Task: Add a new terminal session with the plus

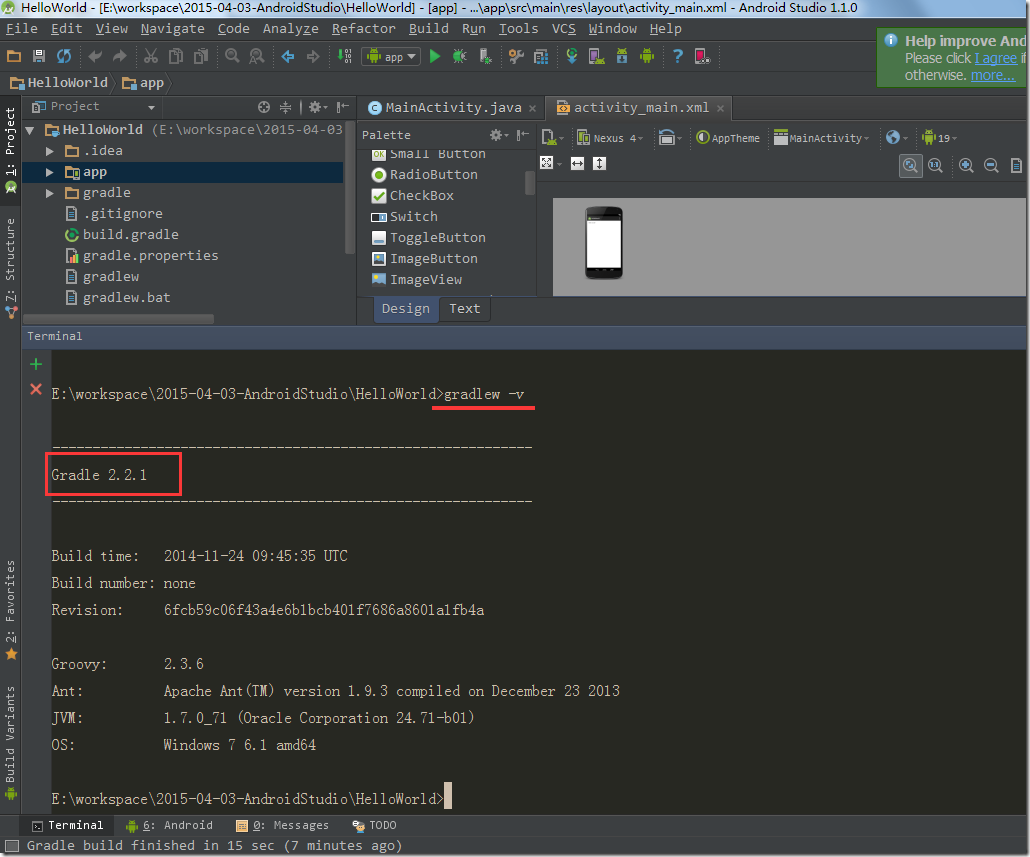Action: point(36,364)
